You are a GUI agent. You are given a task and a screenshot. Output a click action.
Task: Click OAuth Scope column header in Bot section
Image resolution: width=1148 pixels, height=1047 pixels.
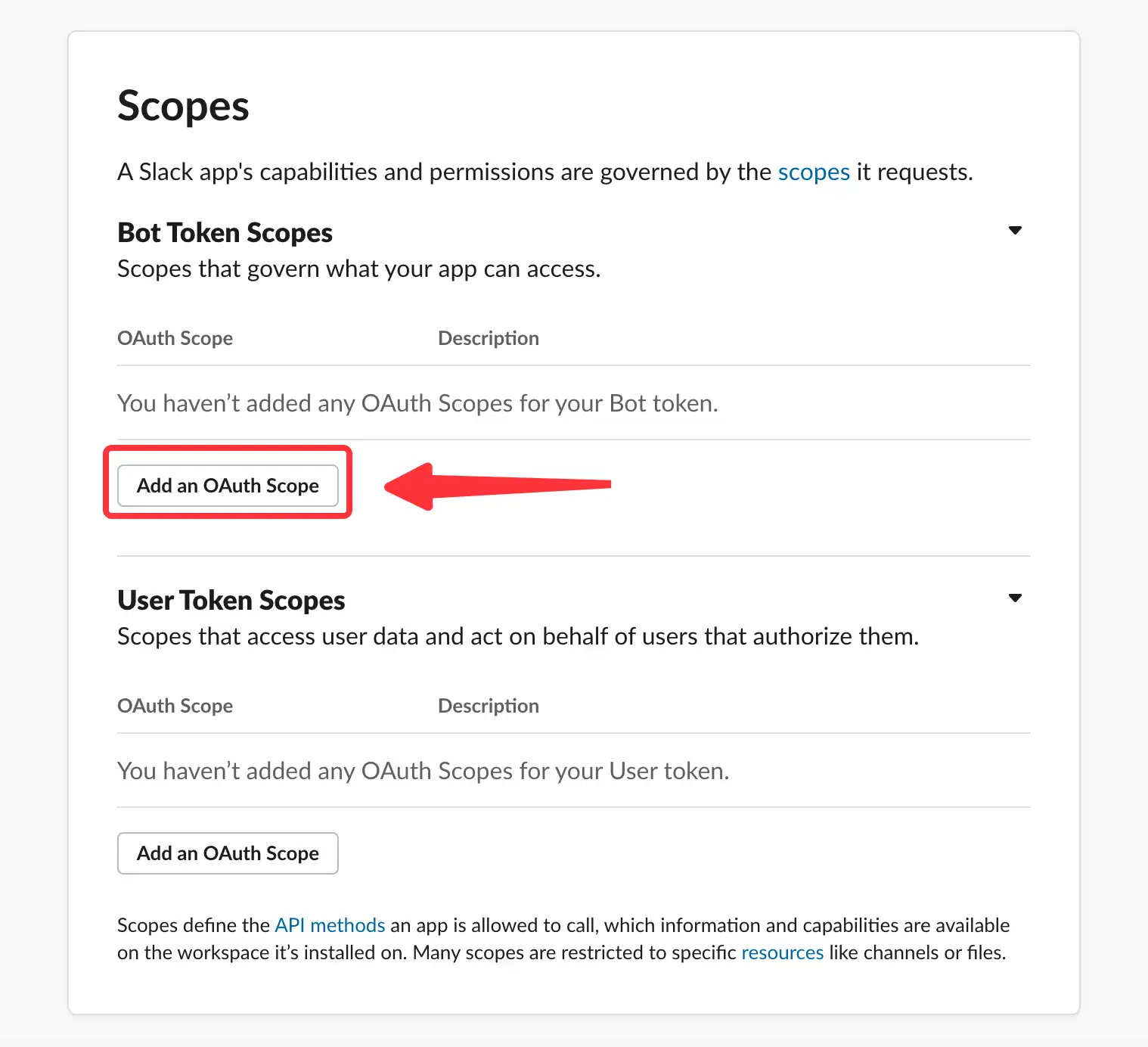click(175, 338)
